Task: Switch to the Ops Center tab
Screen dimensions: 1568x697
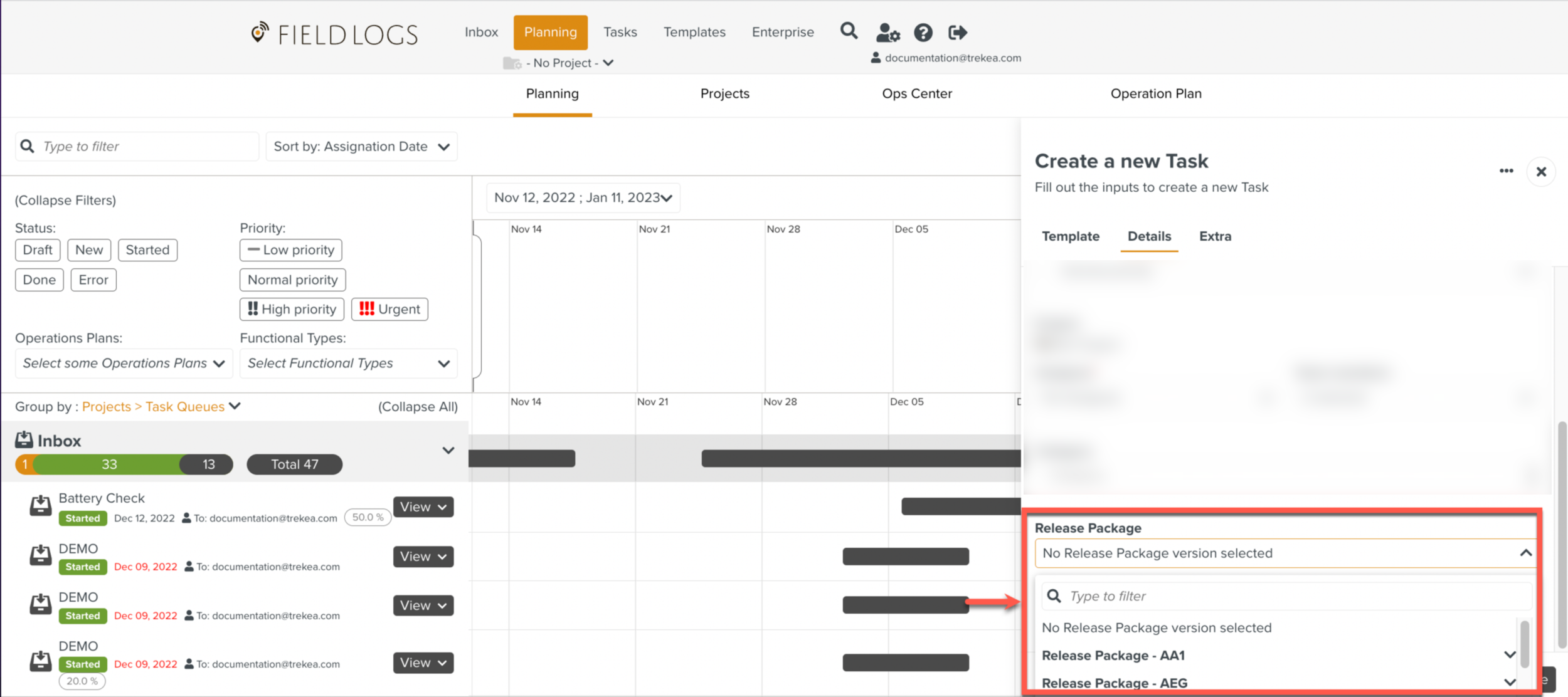Action: coord(916,94)
